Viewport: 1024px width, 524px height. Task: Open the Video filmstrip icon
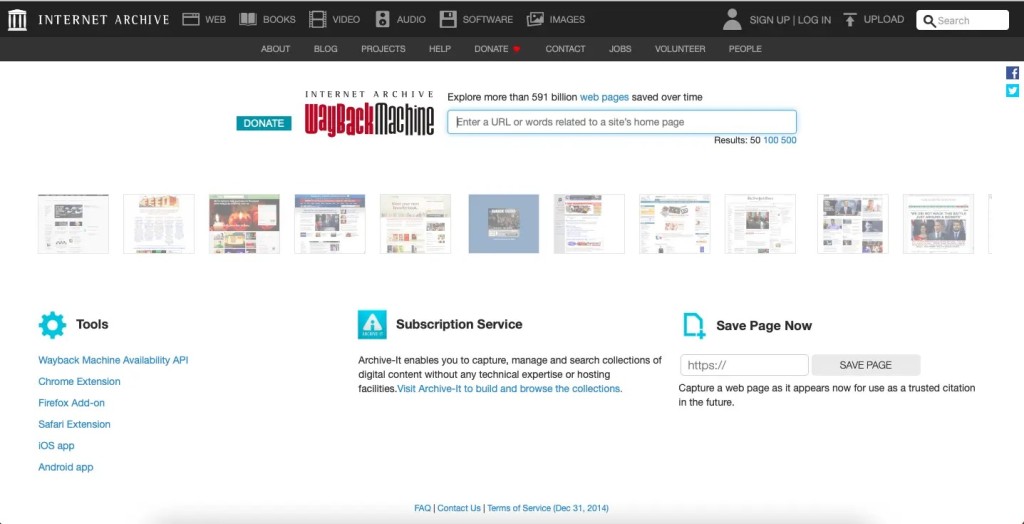point(317,20)
